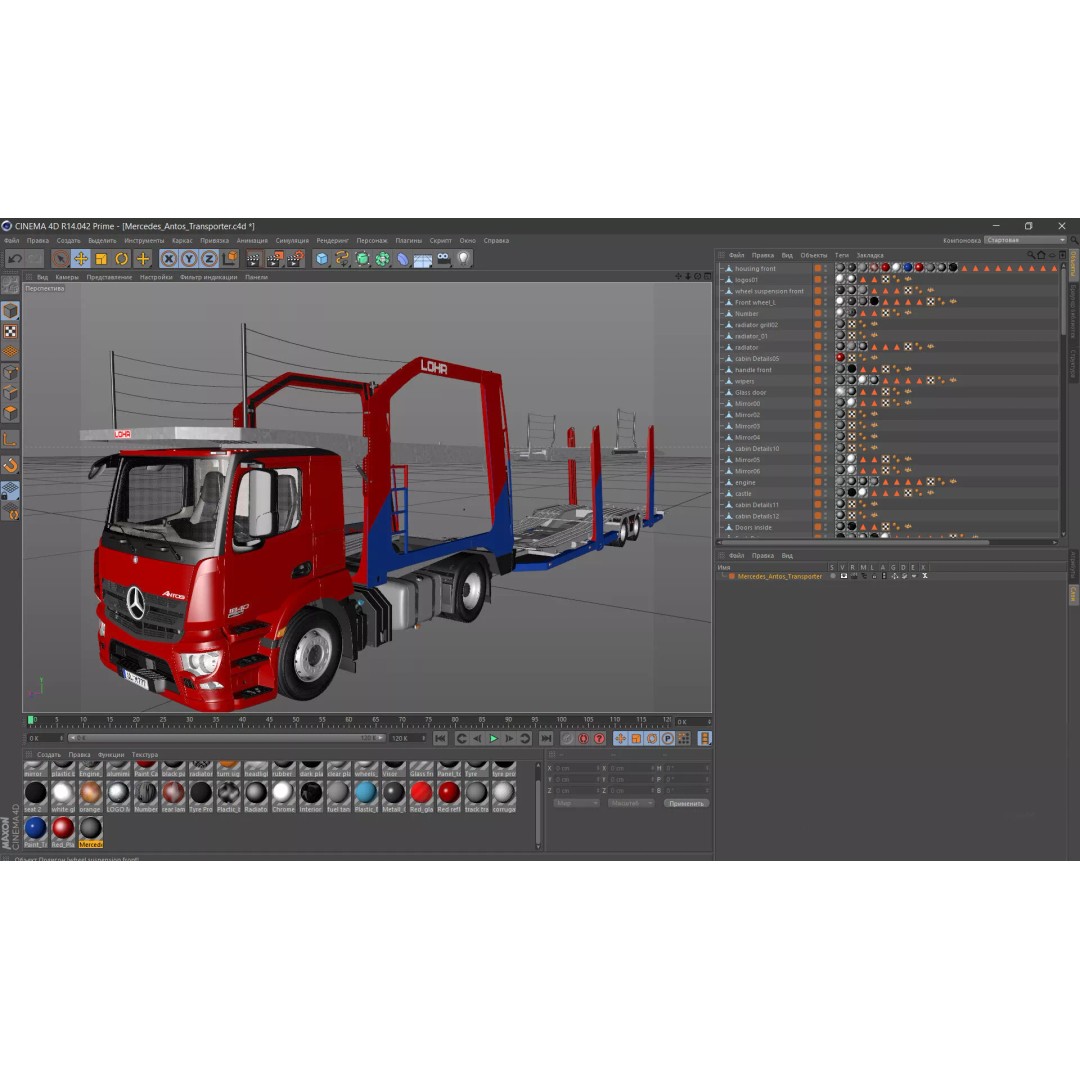
Task: Select the highlighted Mercedes material swatch
Action: (x=90, y=831)
